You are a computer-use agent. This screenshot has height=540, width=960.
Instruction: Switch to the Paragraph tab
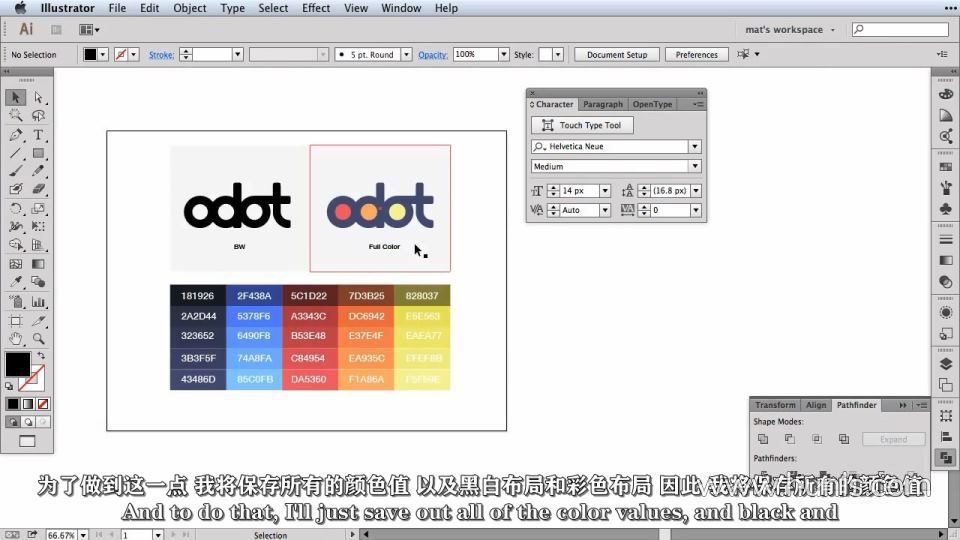pyautogui.click(x=602, y=104)
